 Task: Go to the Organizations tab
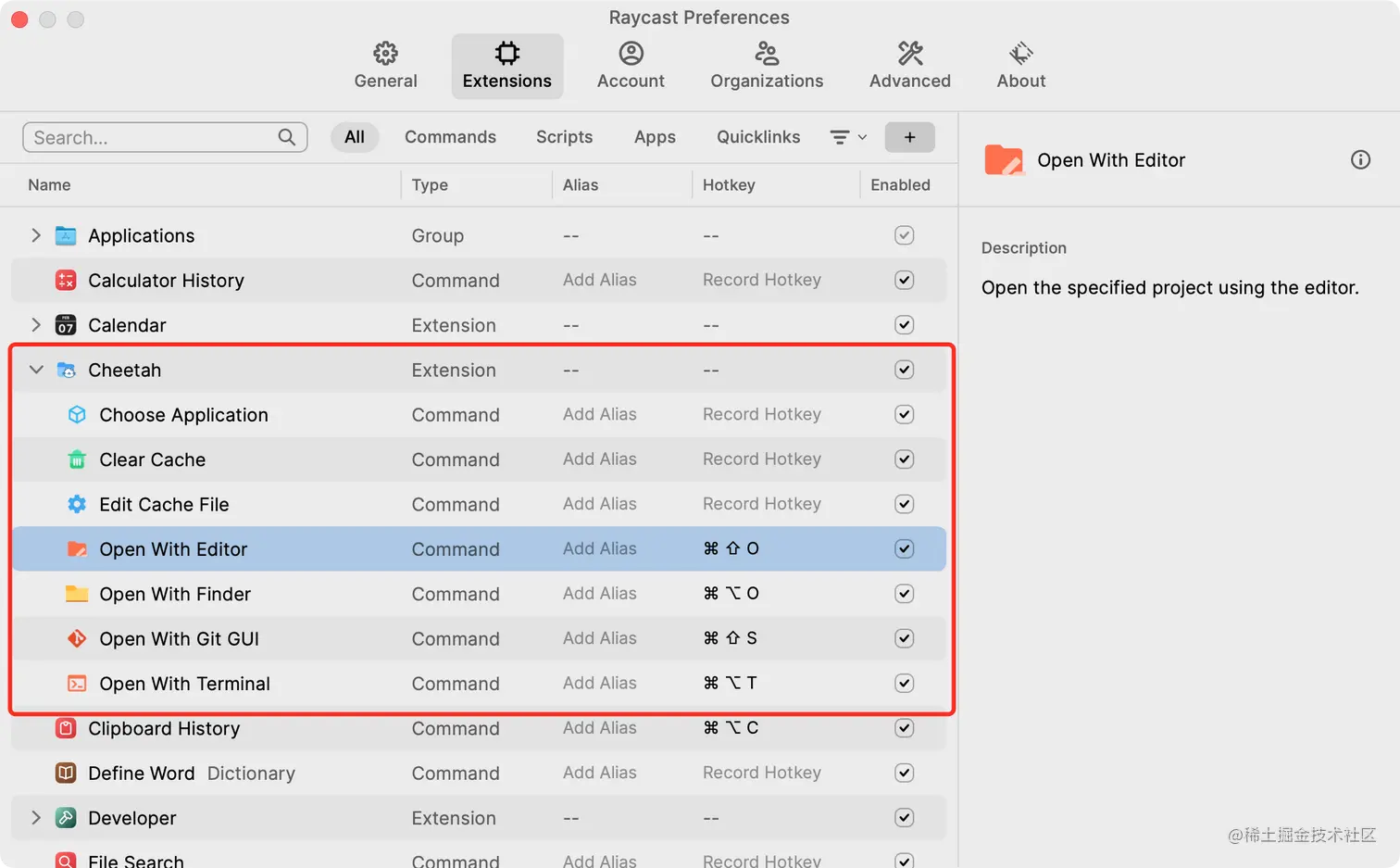pyautogui.click(x=767, y=66)
